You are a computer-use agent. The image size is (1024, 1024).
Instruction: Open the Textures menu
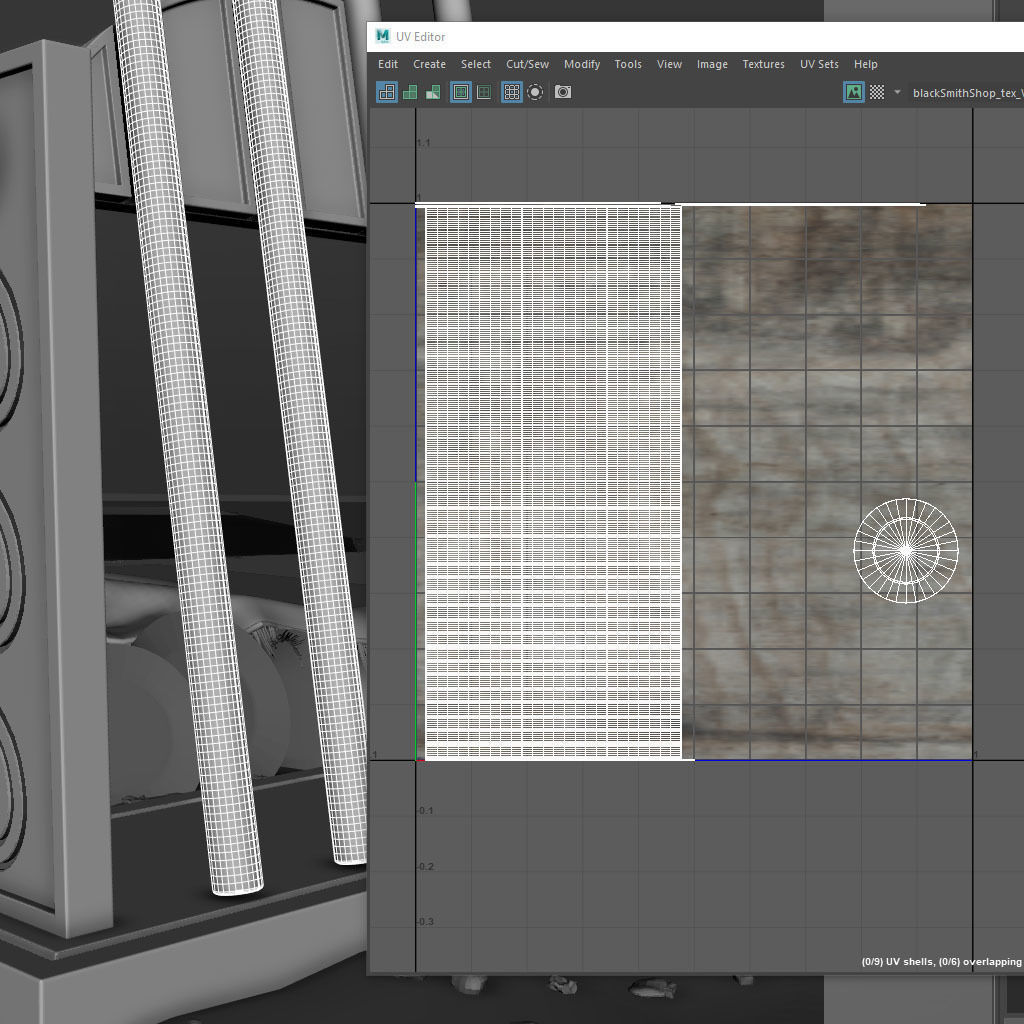coord(763,64)
